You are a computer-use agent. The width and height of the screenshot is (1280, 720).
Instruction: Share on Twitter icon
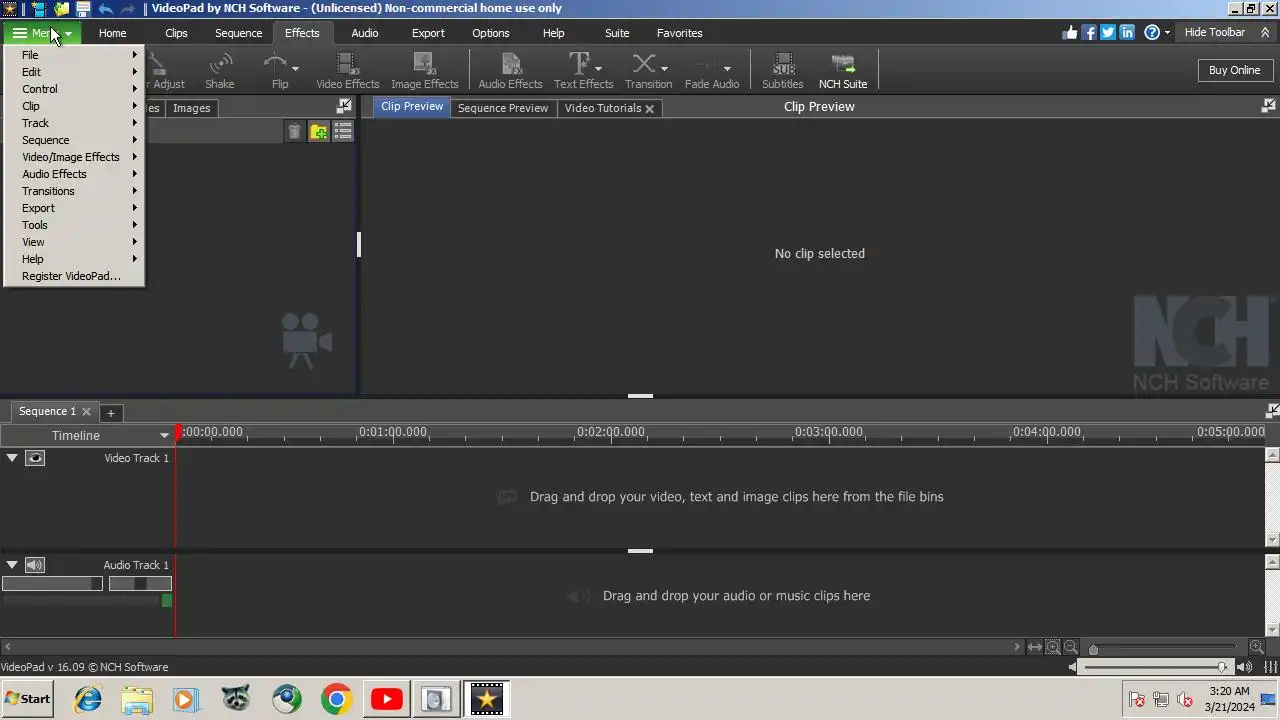(1108, 32)
